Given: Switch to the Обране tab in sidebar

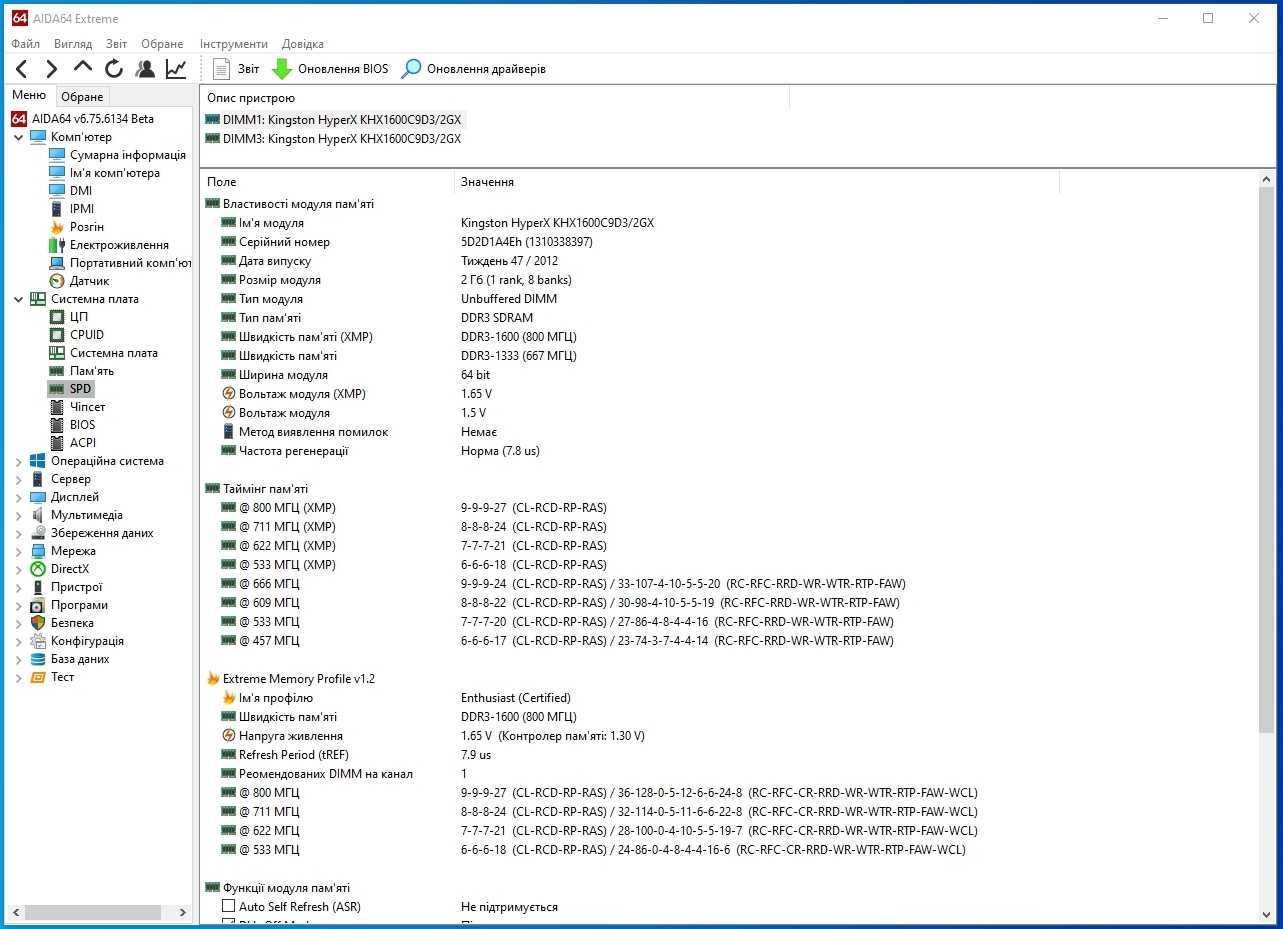Looking at the screenshot, I should click(x=82, y=97).
